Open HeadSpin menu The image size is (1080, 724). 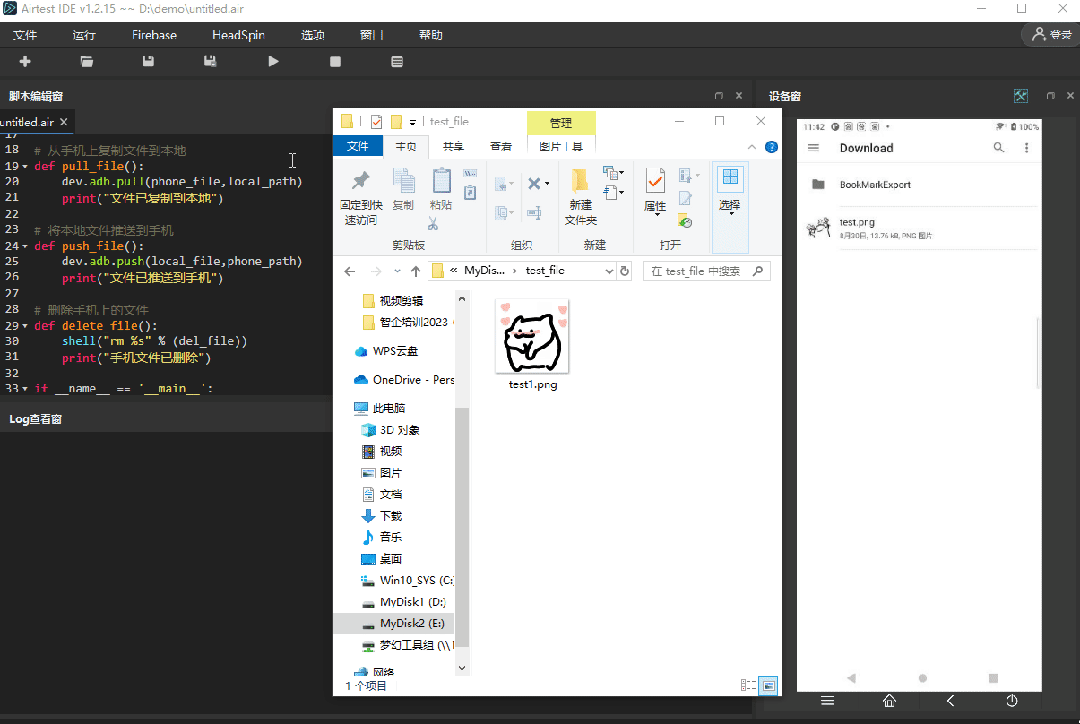[x=238, y=35]
